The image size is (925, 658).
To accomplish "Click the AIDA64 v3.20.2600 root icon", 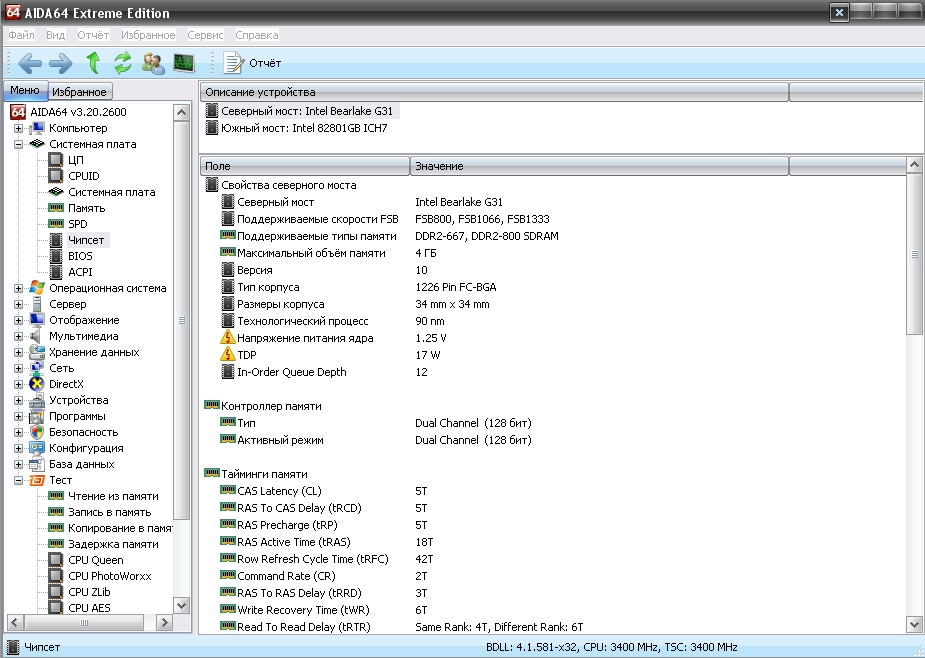I will [18, 112].
